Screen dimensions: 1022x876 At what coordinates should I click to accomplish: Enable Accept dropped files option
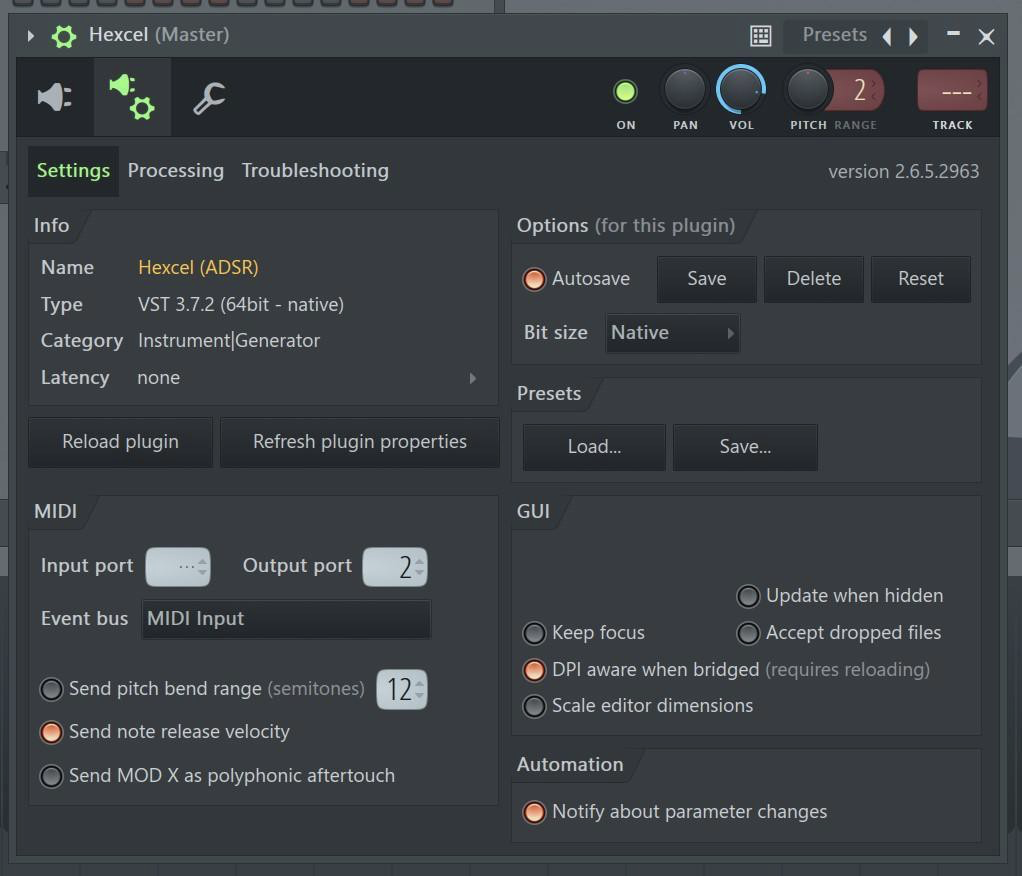[x=748, y=633]
